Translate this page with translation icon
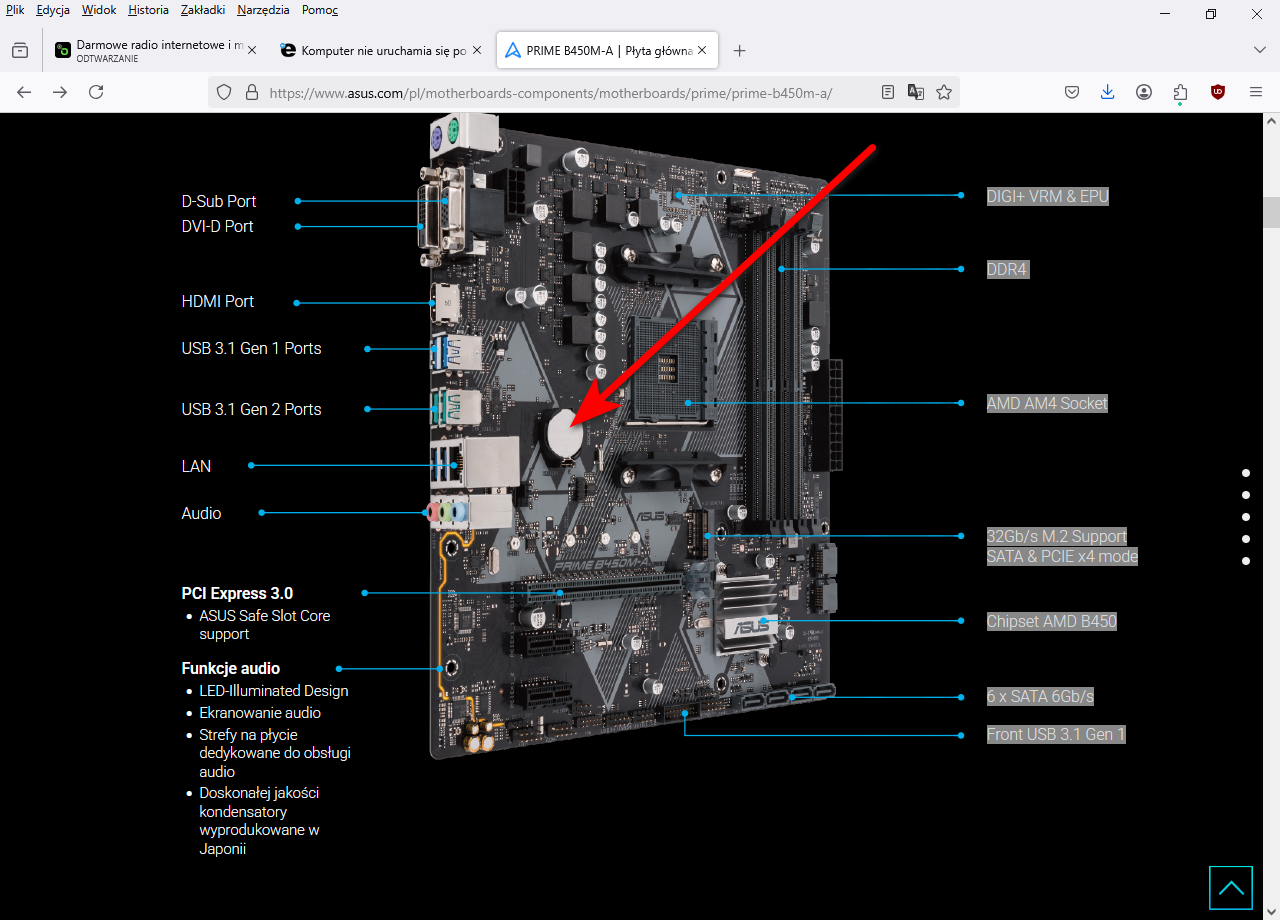The height and width of the screenshot is (920, 1280). [x=916, y=92]
